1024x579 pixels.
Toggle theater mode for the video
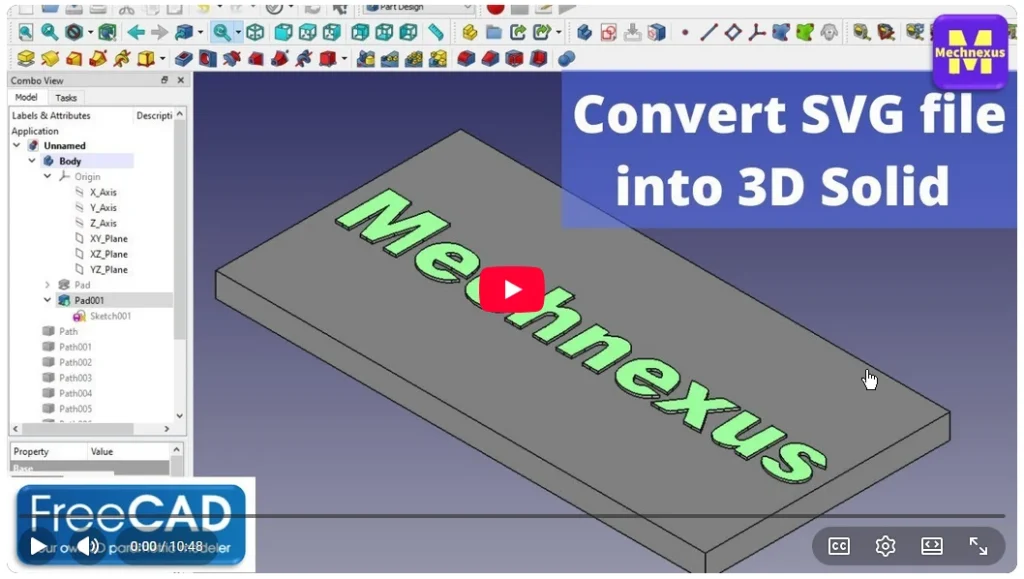[x=931, y=546]
